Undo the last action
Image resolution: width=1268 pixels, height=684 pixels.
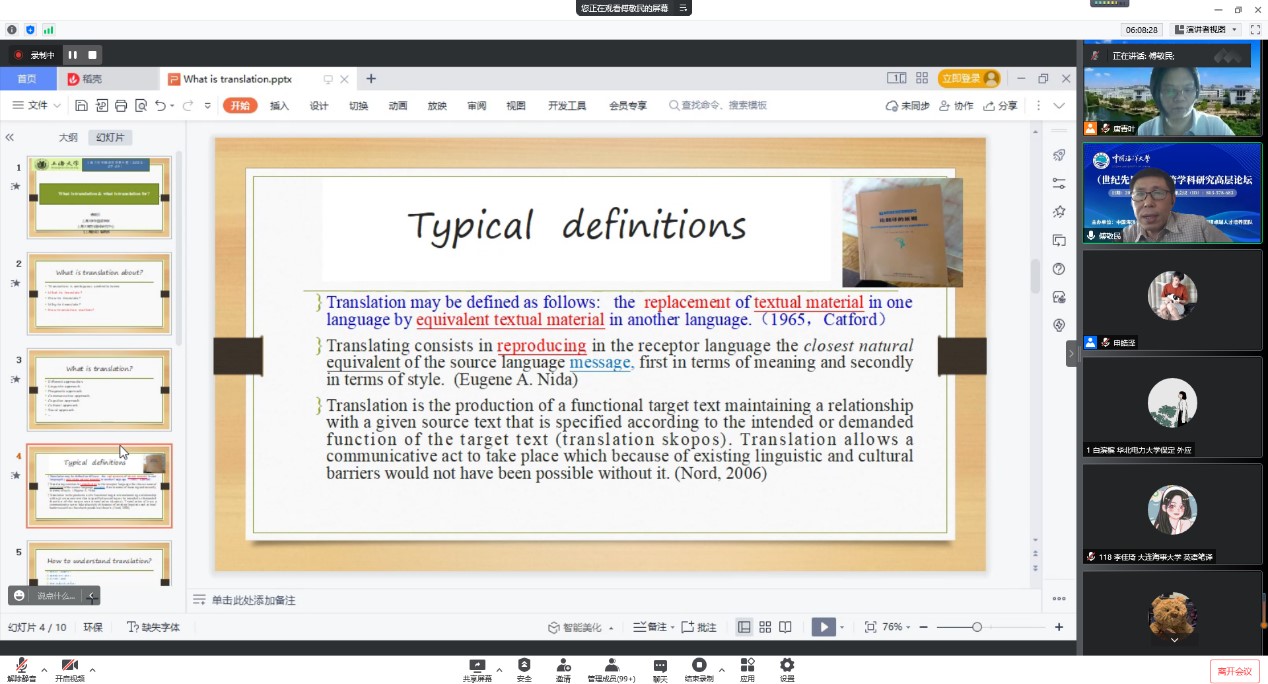161,106
